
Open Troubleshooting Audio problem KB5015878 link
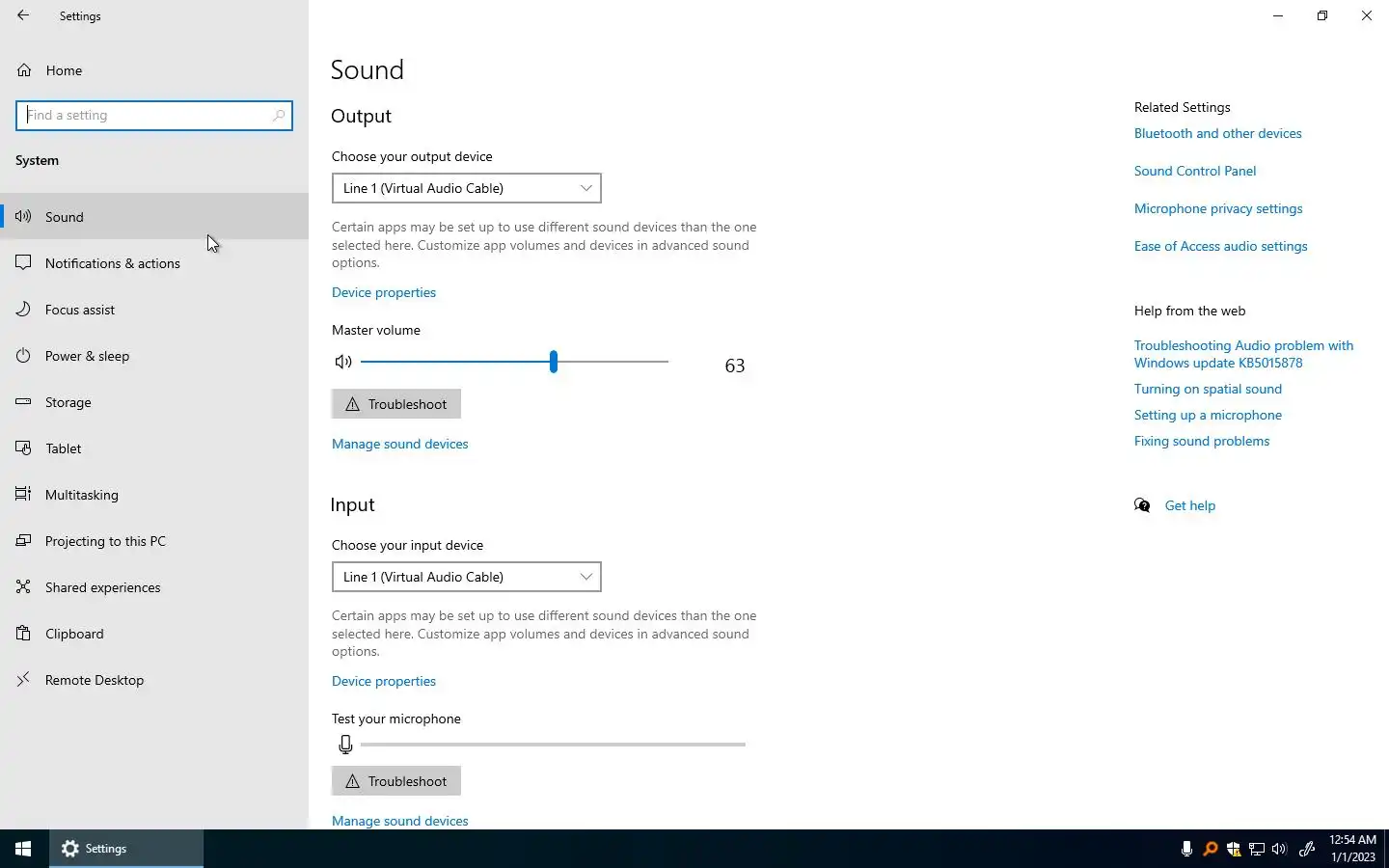pyautogui.click(x=1244, y=354)
